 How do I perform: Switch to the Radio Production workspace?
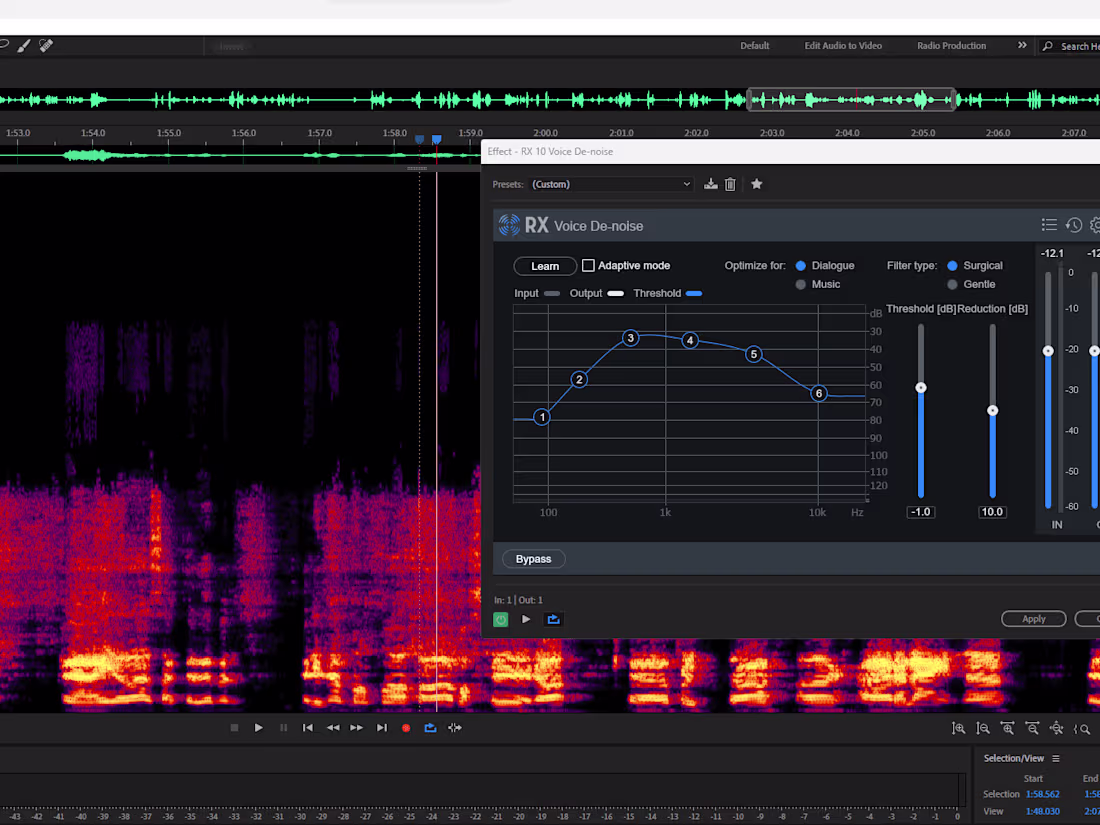point(951,45)
